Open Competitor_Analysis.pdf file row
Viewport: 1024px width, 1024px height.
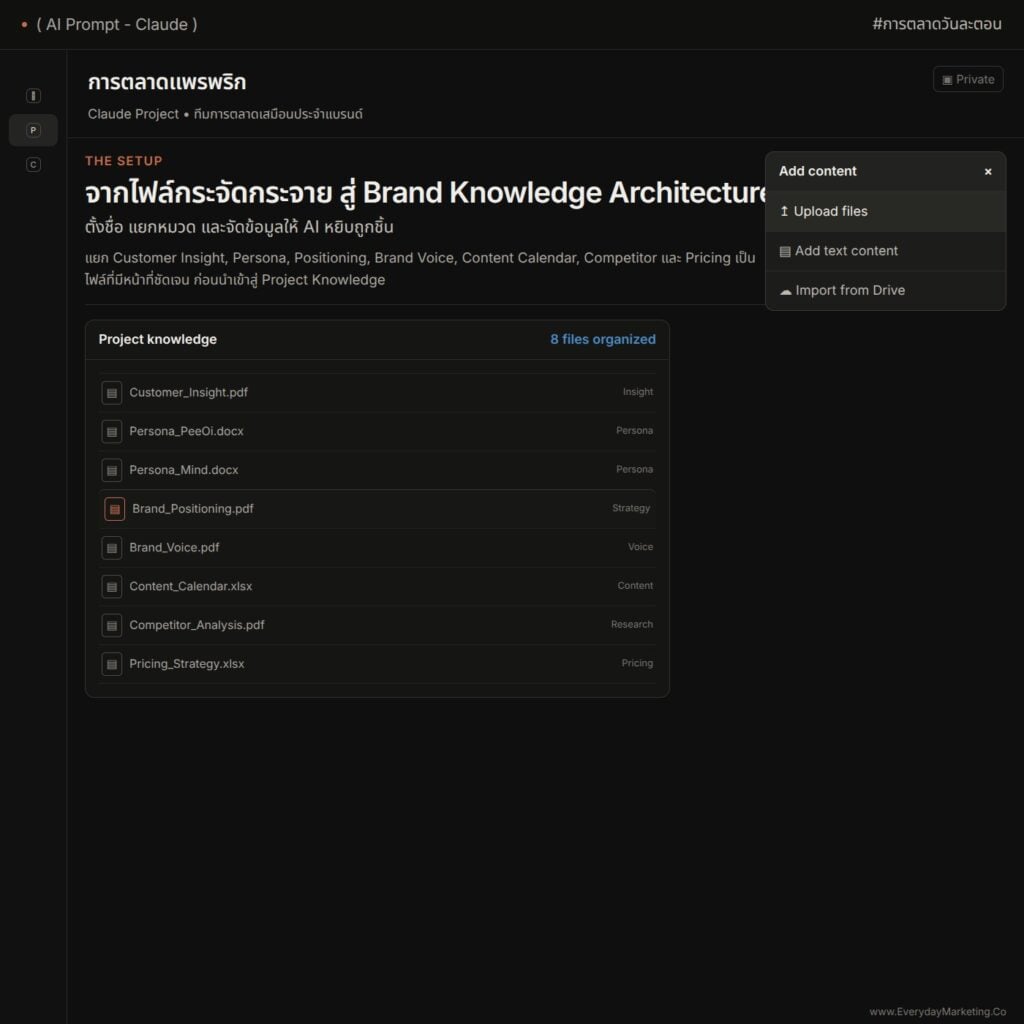(377, 625)
